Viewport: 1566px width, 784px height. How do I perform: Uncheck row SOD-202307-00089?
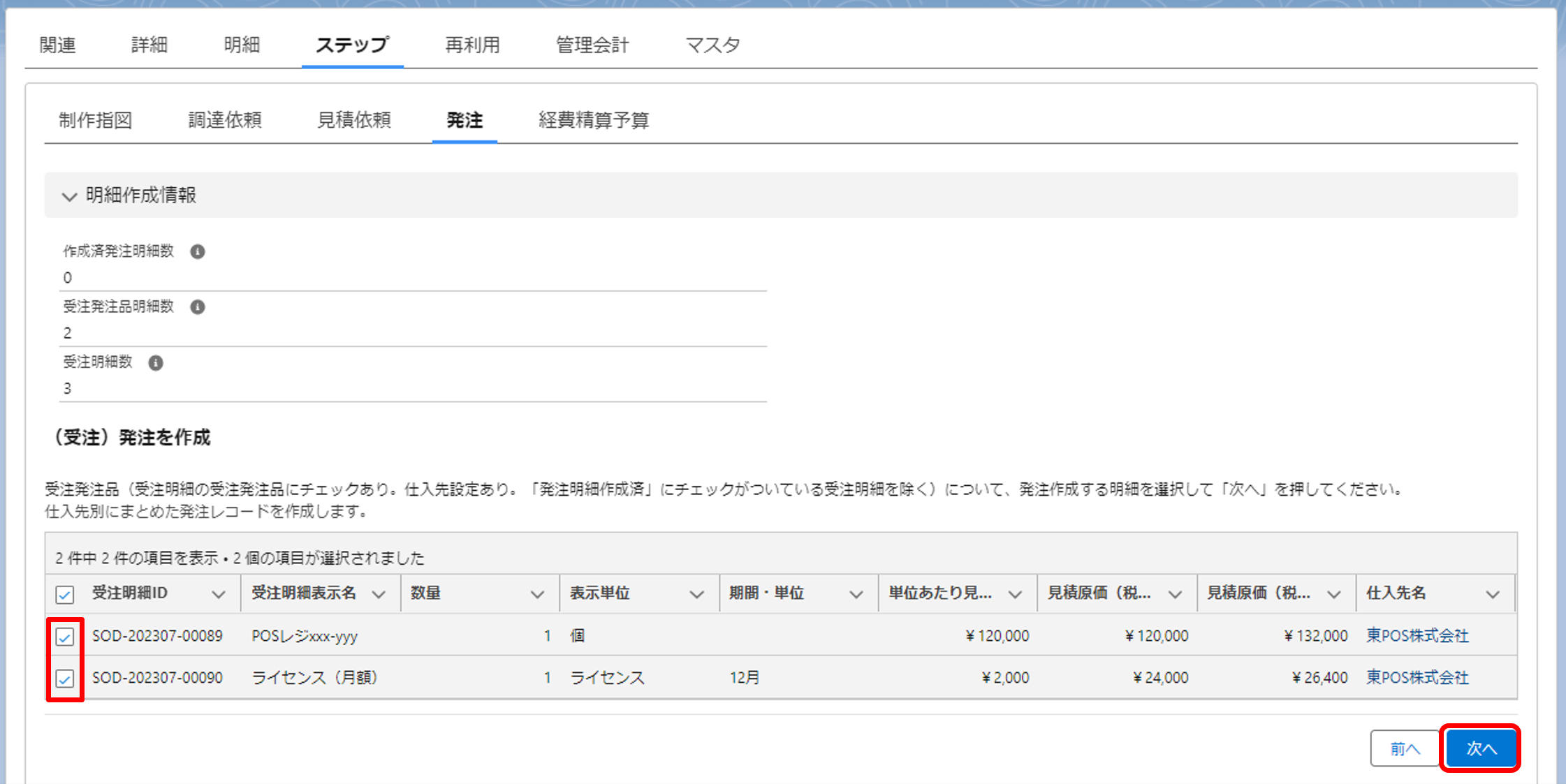[x=64, y=637]
